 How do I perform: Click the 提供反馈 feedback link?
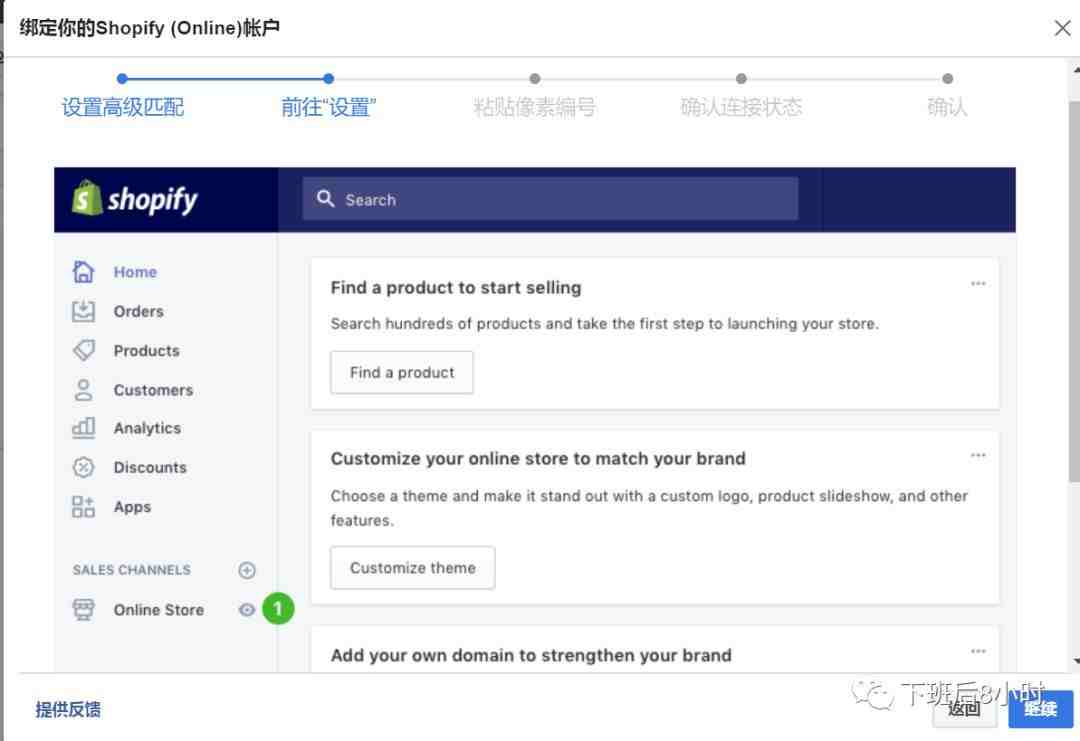click(68, 710)
